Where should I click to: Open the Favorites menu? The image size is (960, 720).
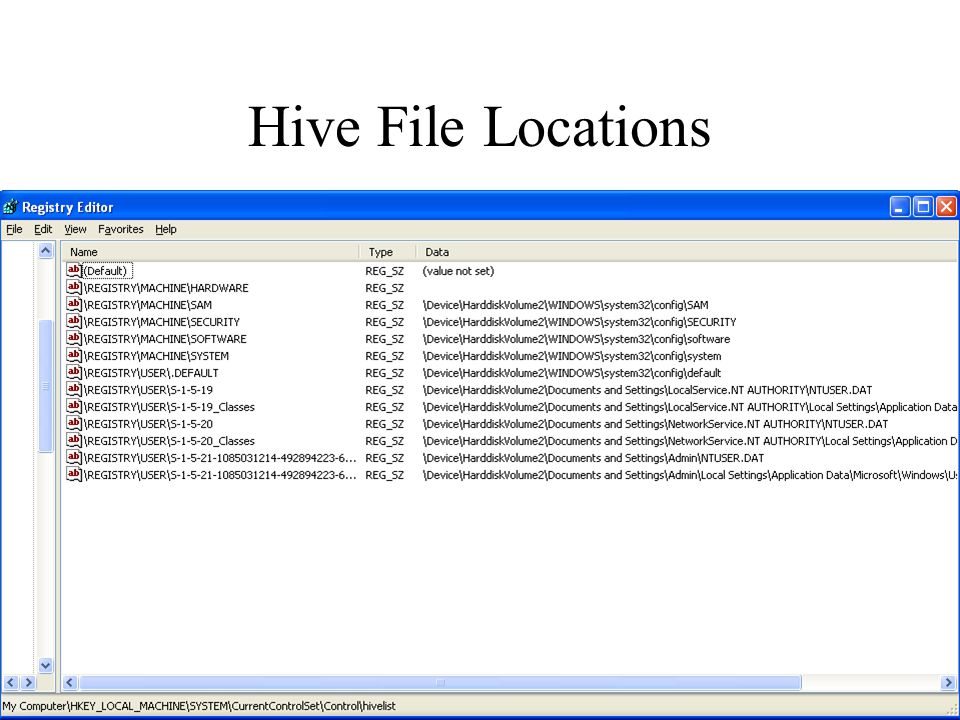coord(121,229)
